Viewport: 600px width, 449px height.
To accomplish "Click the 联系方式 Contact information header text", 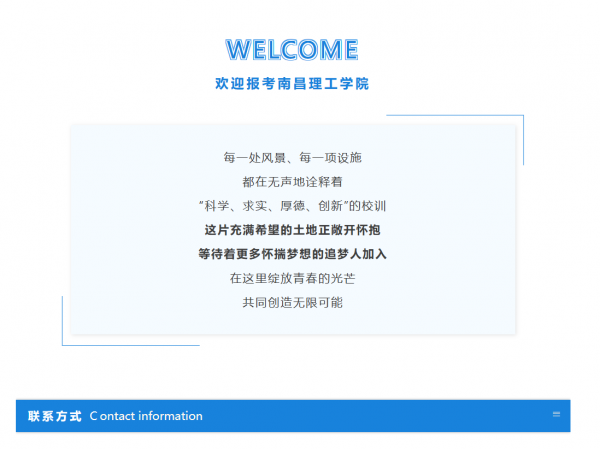I will [115, 416].
